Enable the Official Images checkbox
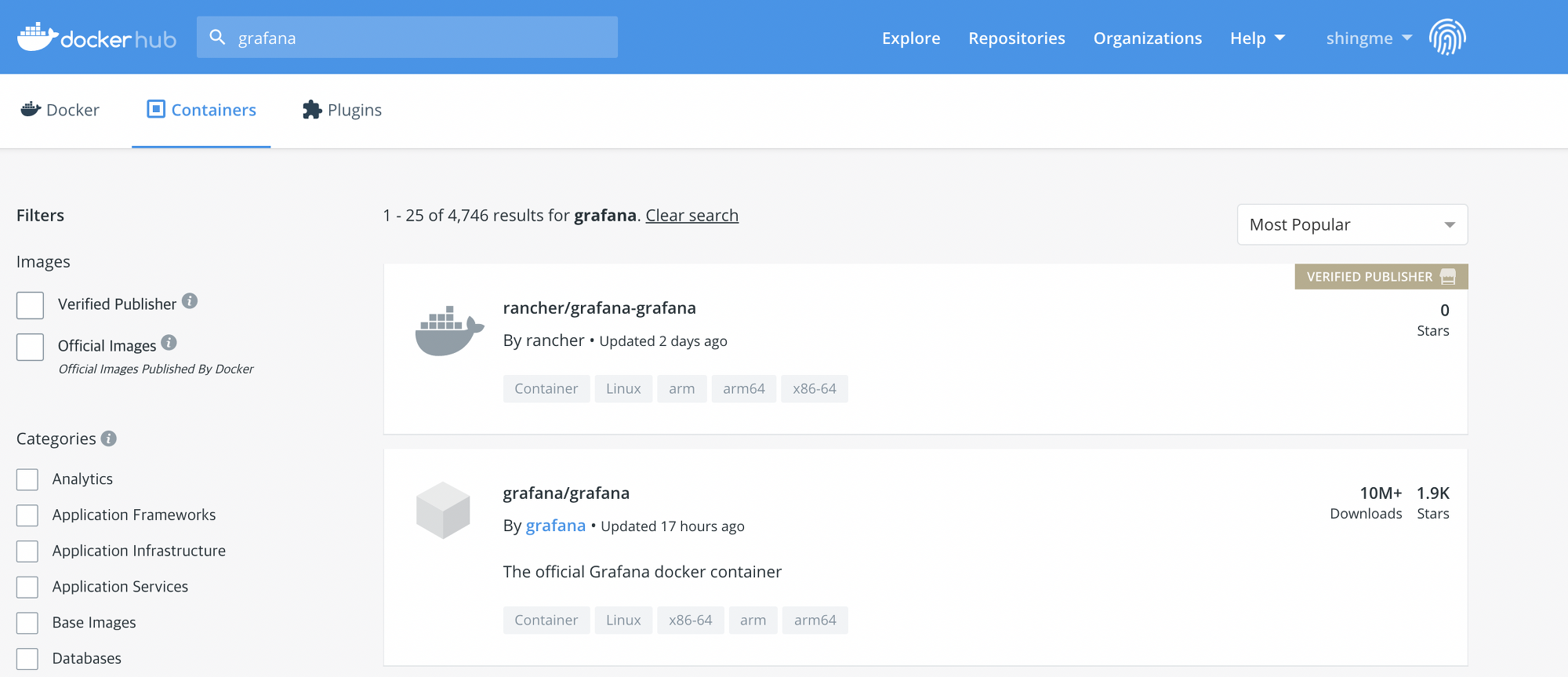This screenshot has width=1568, height=677. click(30, 347)
